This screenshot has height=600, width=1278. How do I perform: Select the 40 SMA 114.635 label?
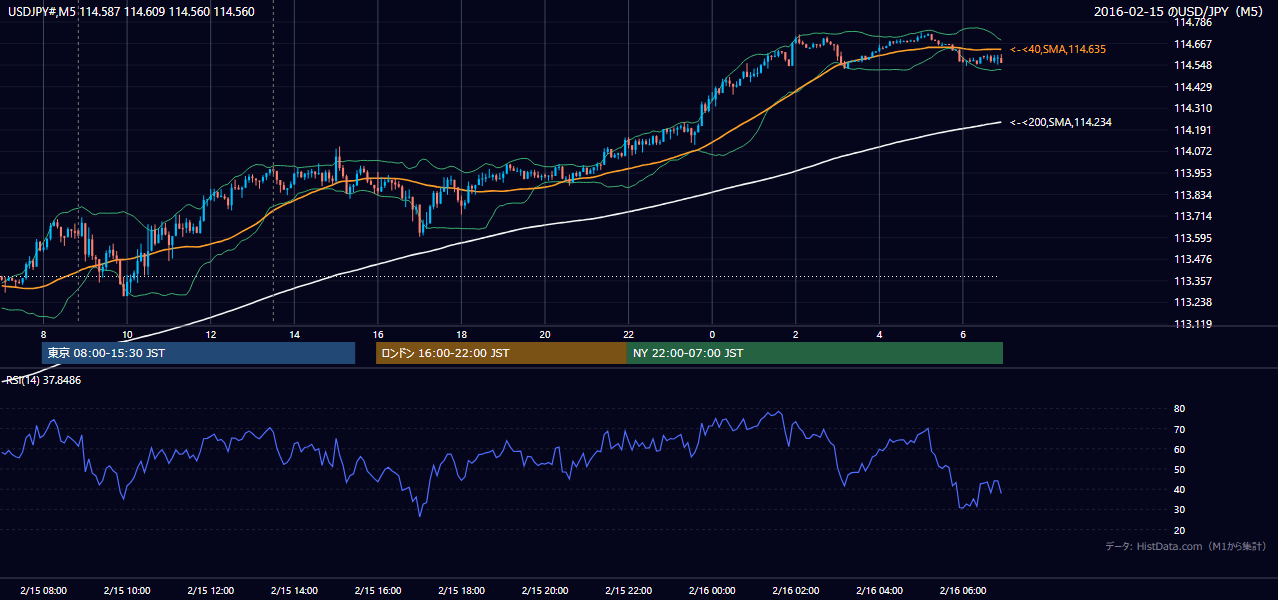coord(1058,49)
